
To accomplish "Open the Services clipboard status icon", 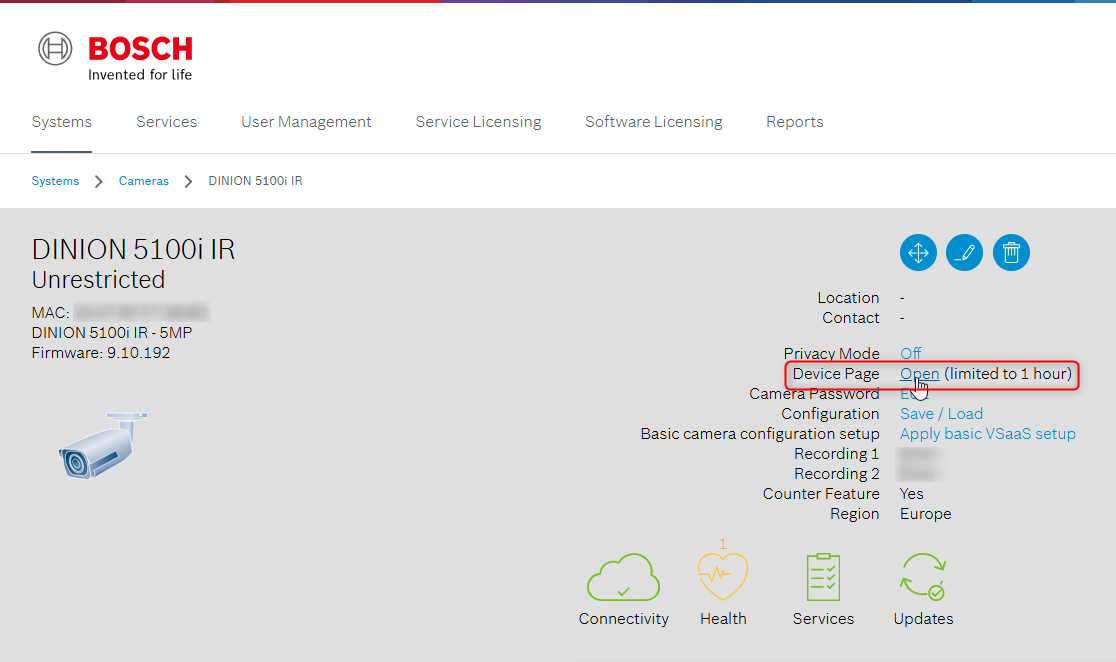I will (823, 577).
